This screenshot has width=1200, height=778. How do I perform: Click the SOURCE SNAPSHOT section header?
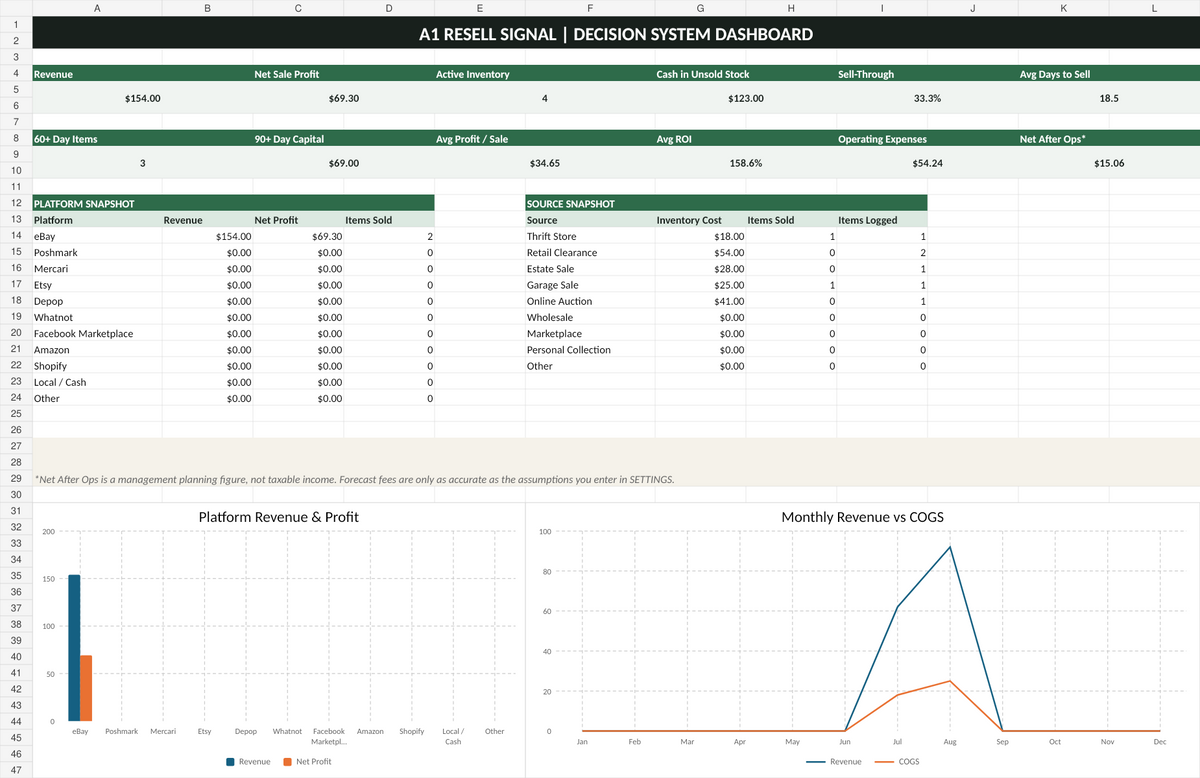[726, 203]
